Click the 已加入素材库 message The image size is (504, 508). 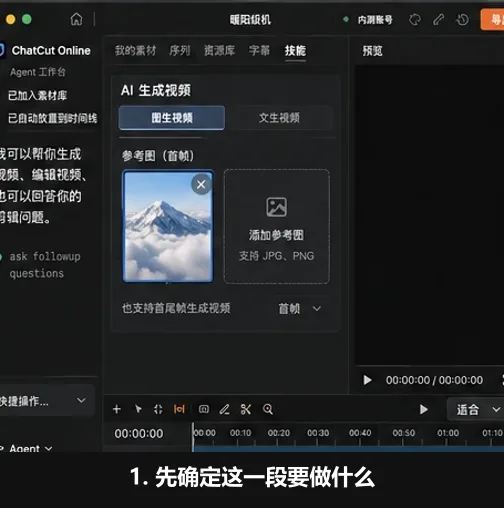pyautogui.click(x=37, y=96)
